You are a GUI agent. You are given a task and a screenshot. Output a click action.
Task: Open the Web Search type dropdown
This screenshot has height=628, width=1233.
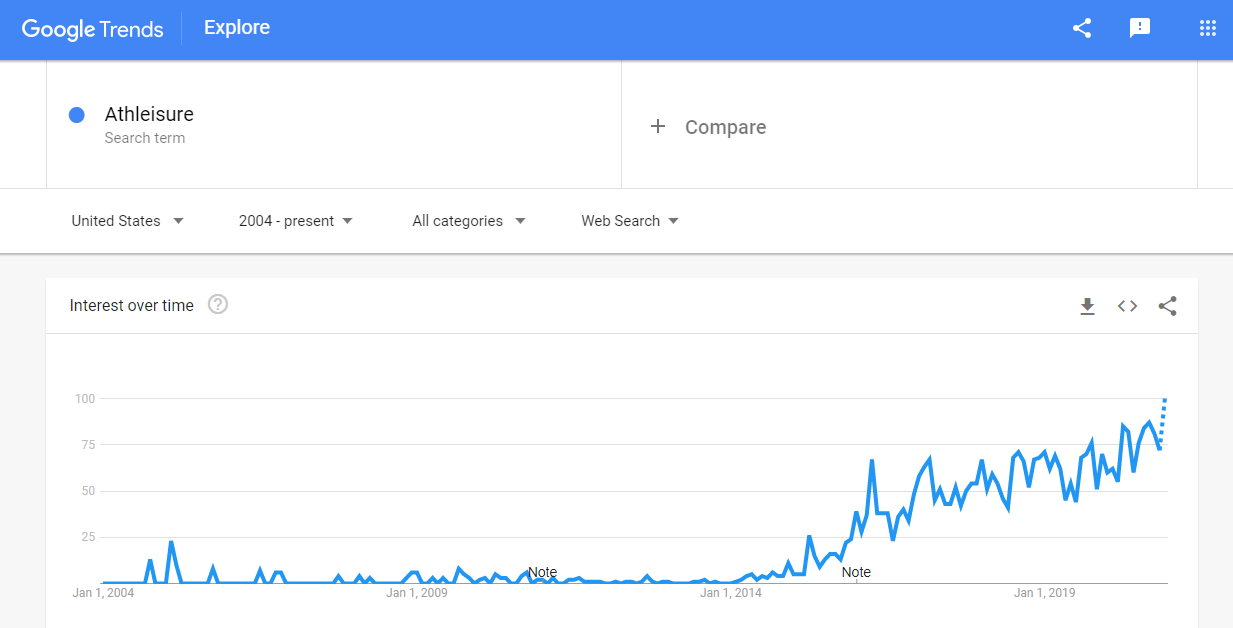[x=630, y=221]
